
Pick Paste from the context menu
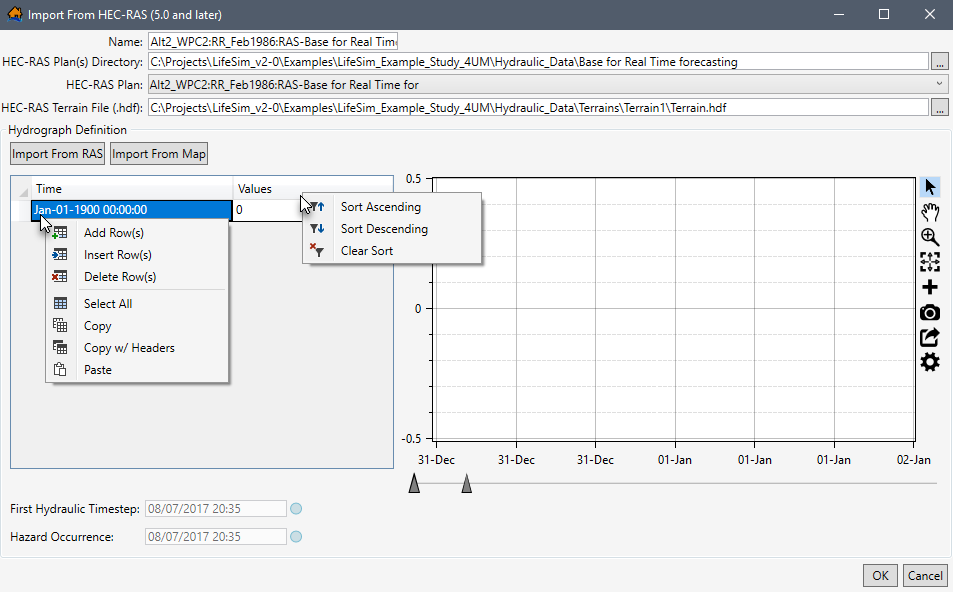[97, 369]
